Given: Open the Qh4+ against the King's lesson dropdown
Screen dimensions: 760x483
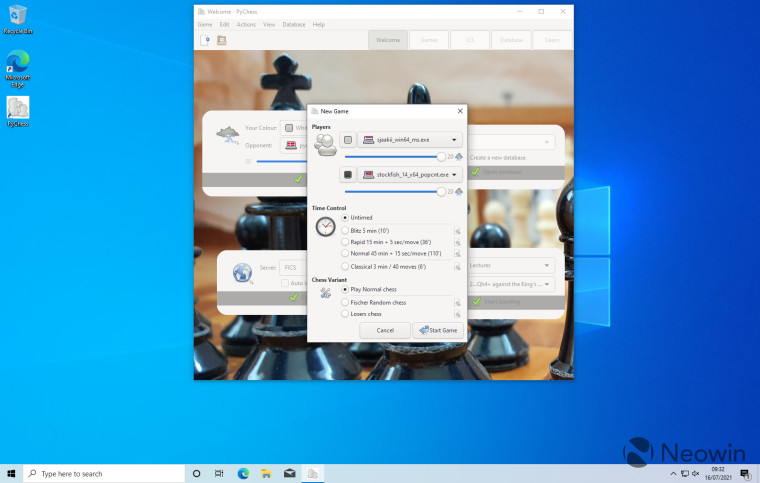Looking at the screenshot, I should (511, 284).
